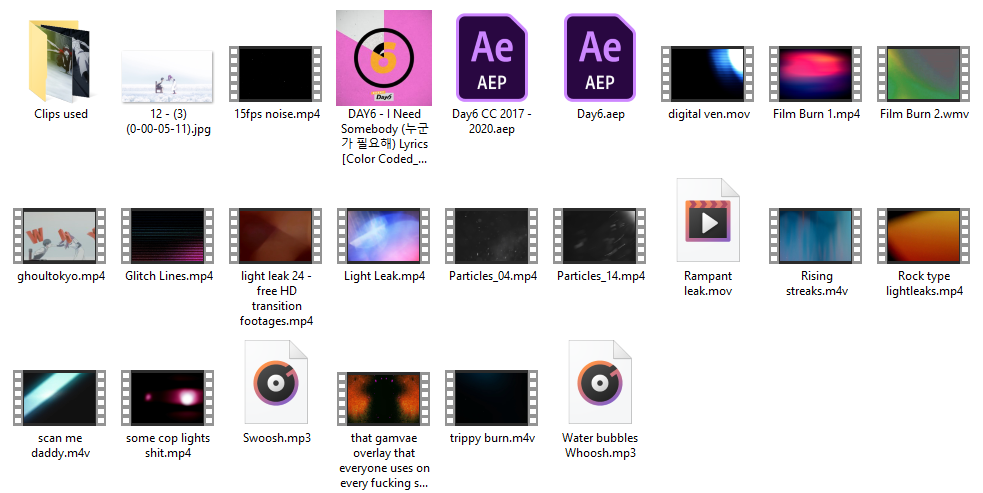Click the 'scan me daddy.m4v' file name
This screenshot has width=983, height=493.
[60, 445]
